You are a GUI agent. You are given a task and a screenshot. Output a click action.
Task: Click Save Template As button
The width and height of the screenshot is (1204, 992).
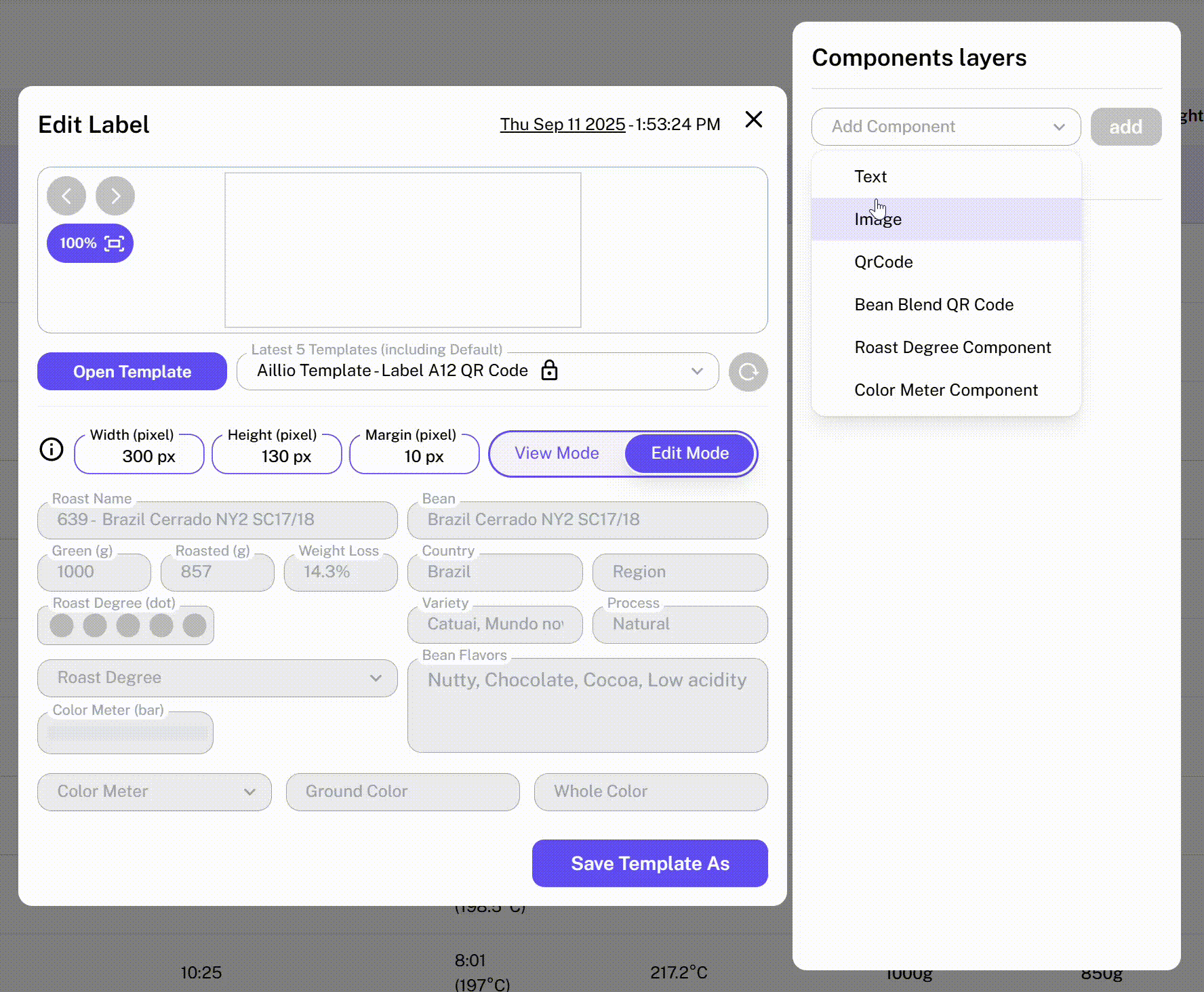[x=649, y=864]
